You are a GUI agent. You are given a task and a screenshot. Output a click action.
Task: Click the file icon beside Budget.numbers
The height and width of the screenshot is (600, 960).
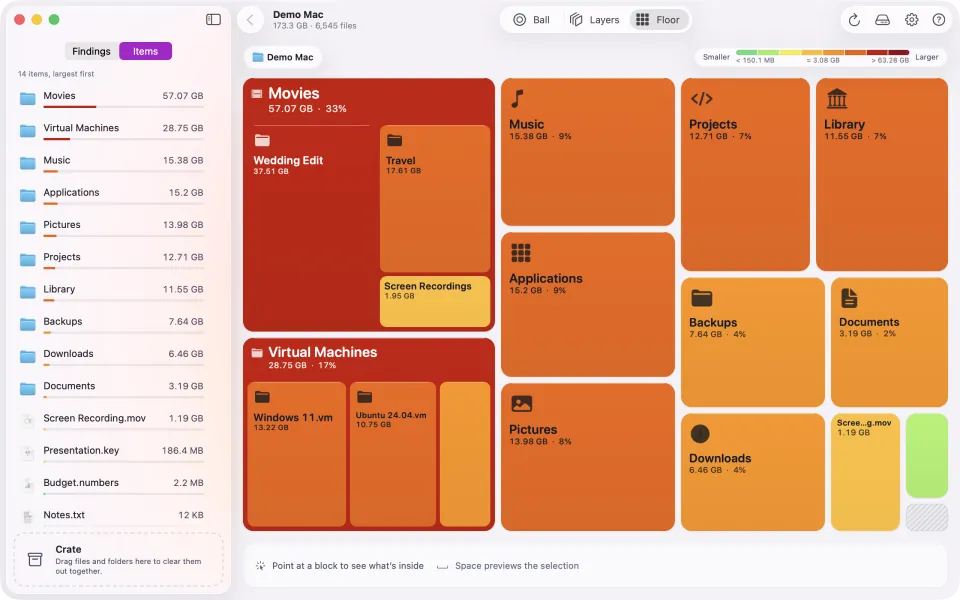coord(28,486)
